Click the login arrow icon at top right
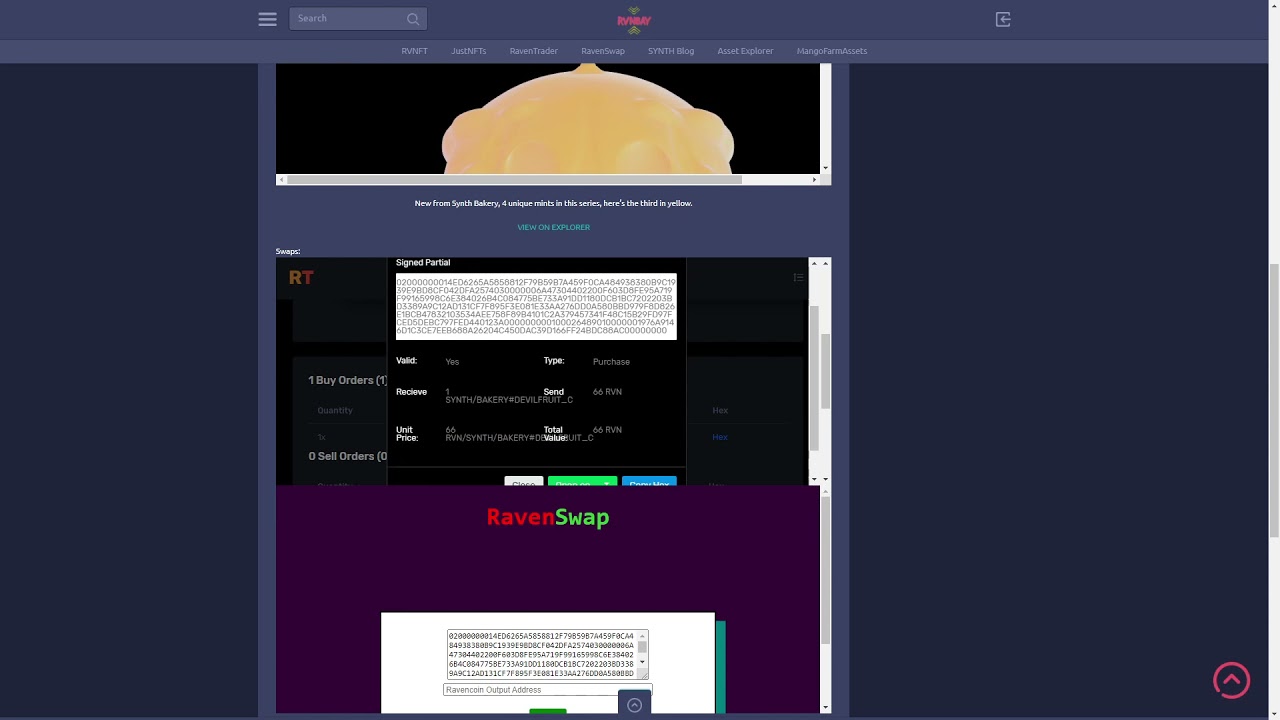 [x=1003, y=19]
